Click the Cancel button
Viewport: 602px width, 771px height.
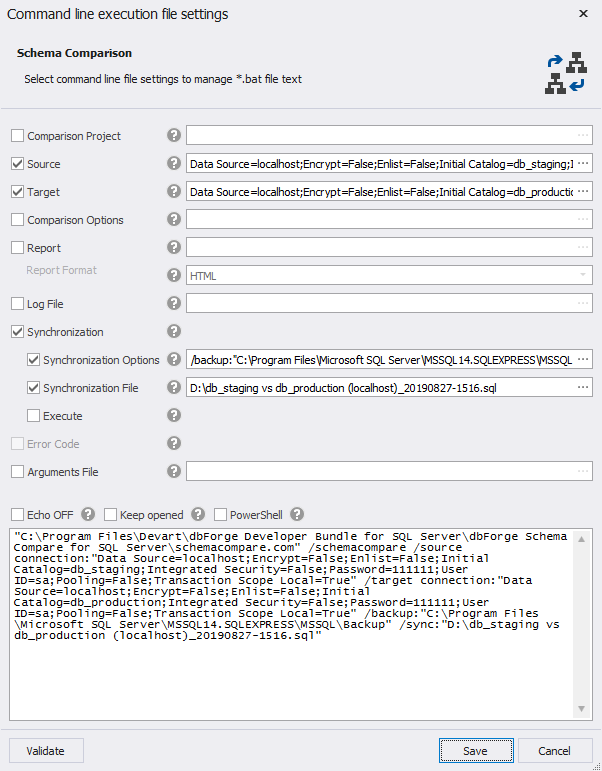click(x=555, y=751)
